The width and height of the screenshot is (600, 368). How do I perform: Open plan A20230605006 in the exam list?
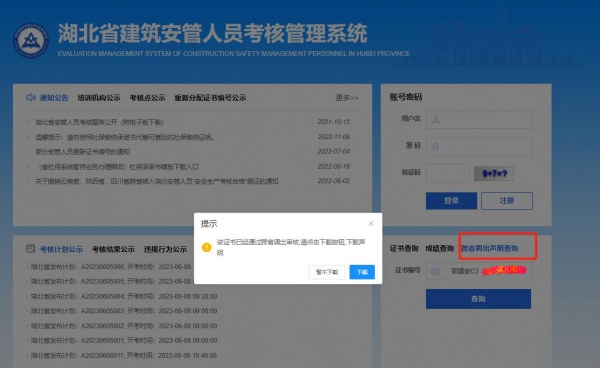coord(111,267)
